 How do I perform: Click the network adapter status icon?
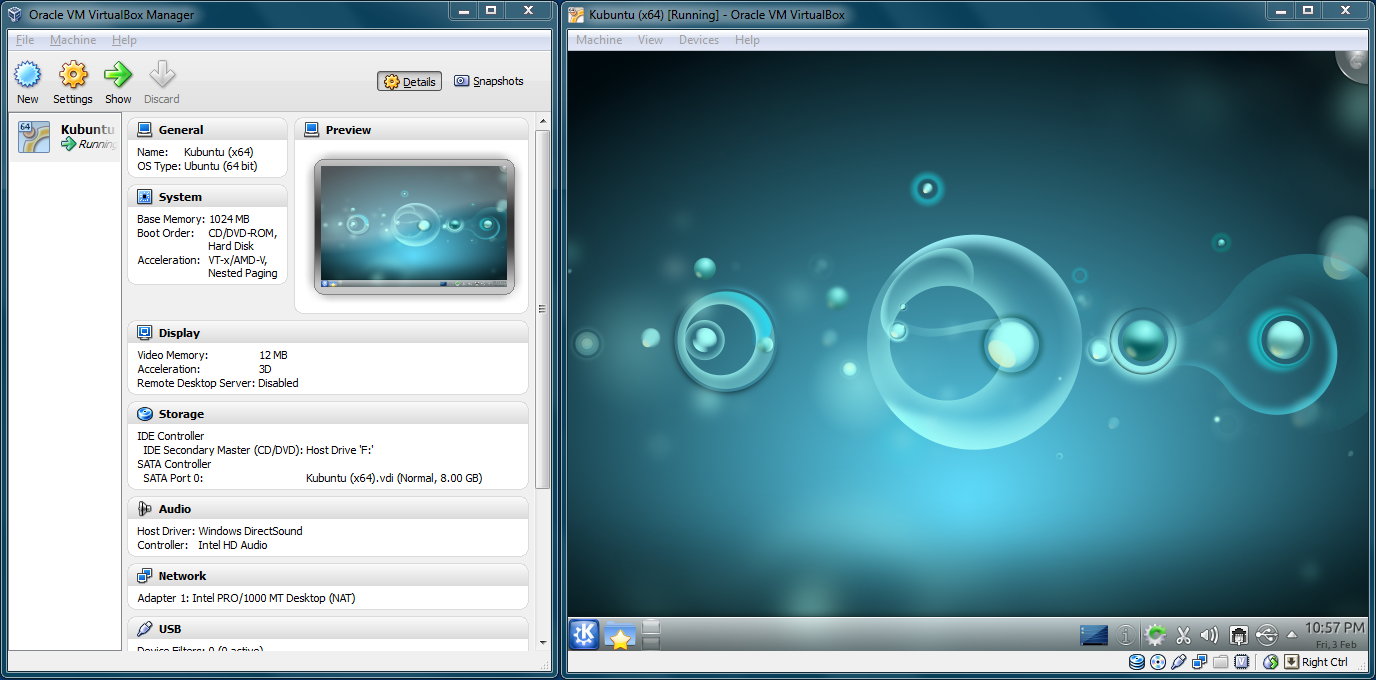click(x=1201, y=661)
